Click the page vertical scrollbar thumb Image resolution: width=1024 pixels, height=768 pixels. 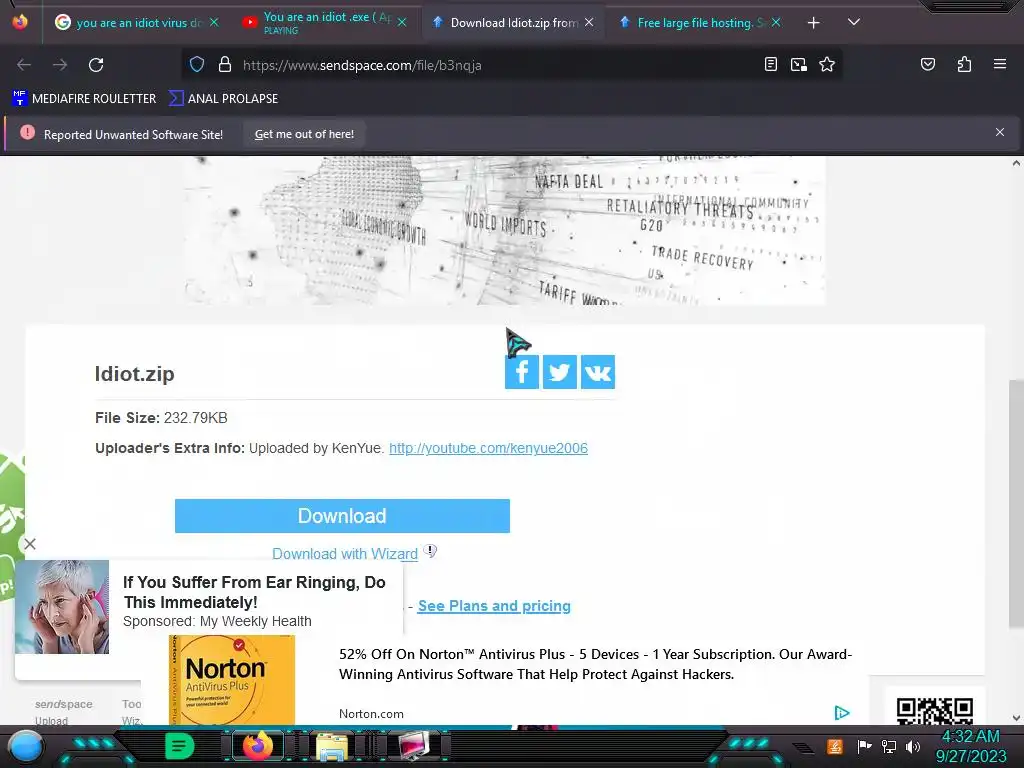[x=1016, y=503]
